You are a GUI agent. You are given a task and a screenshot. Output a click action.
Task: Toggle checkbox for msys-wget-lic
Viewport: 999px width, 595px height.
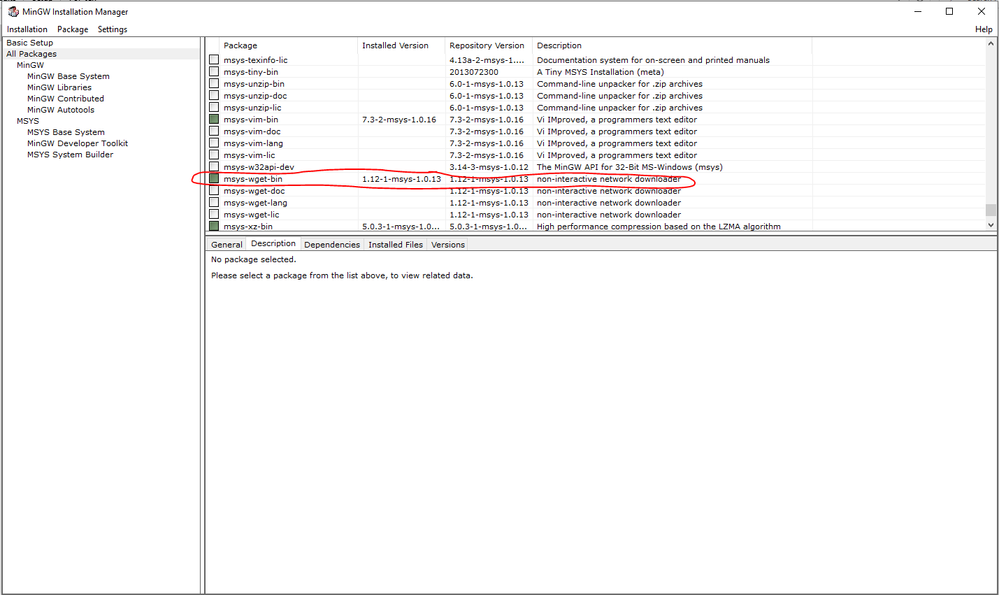pyautogui.click(x=214, y=214)
